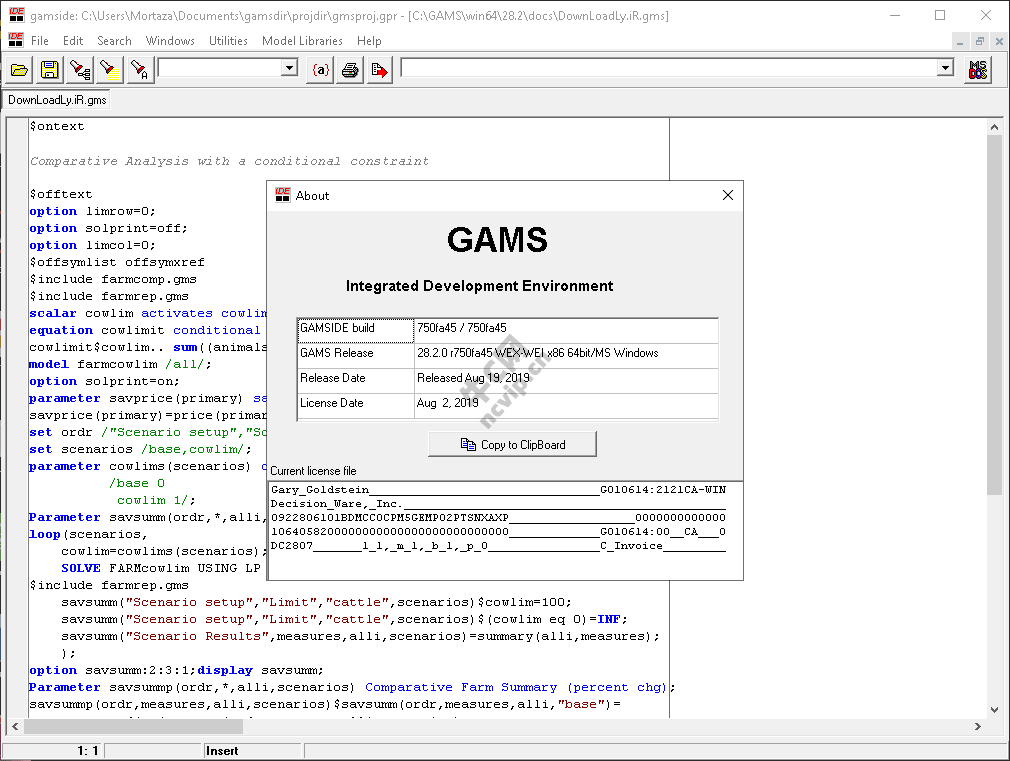Viewport: 1010px width, 761px height.
Task: Select the 'Aug 2, 2019' license date value
Action: coord(566,405)
